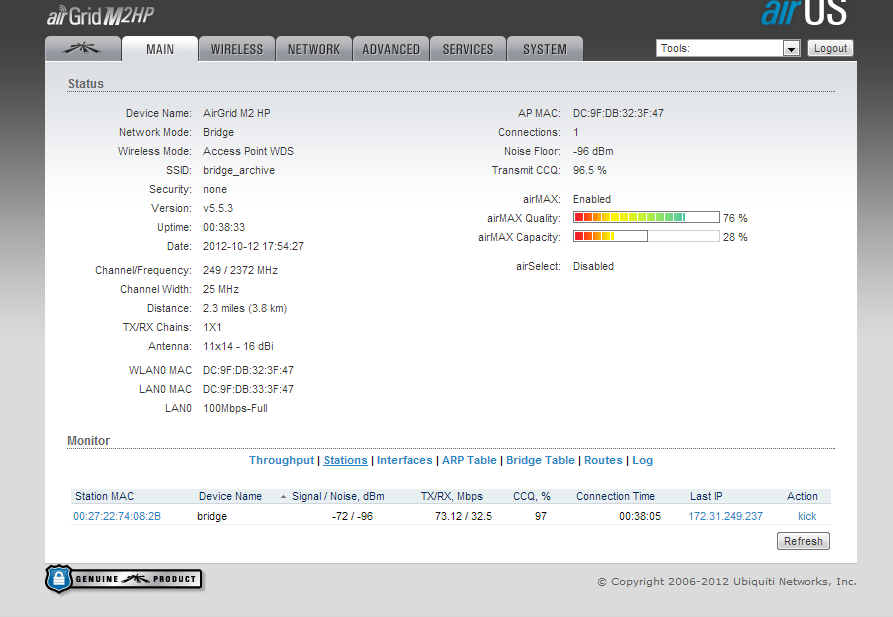The height and width of the screenshot is (617, 893).
Task: Select station TX/RX 73.12 / 32.5
Action: click(x=463, y=516)
